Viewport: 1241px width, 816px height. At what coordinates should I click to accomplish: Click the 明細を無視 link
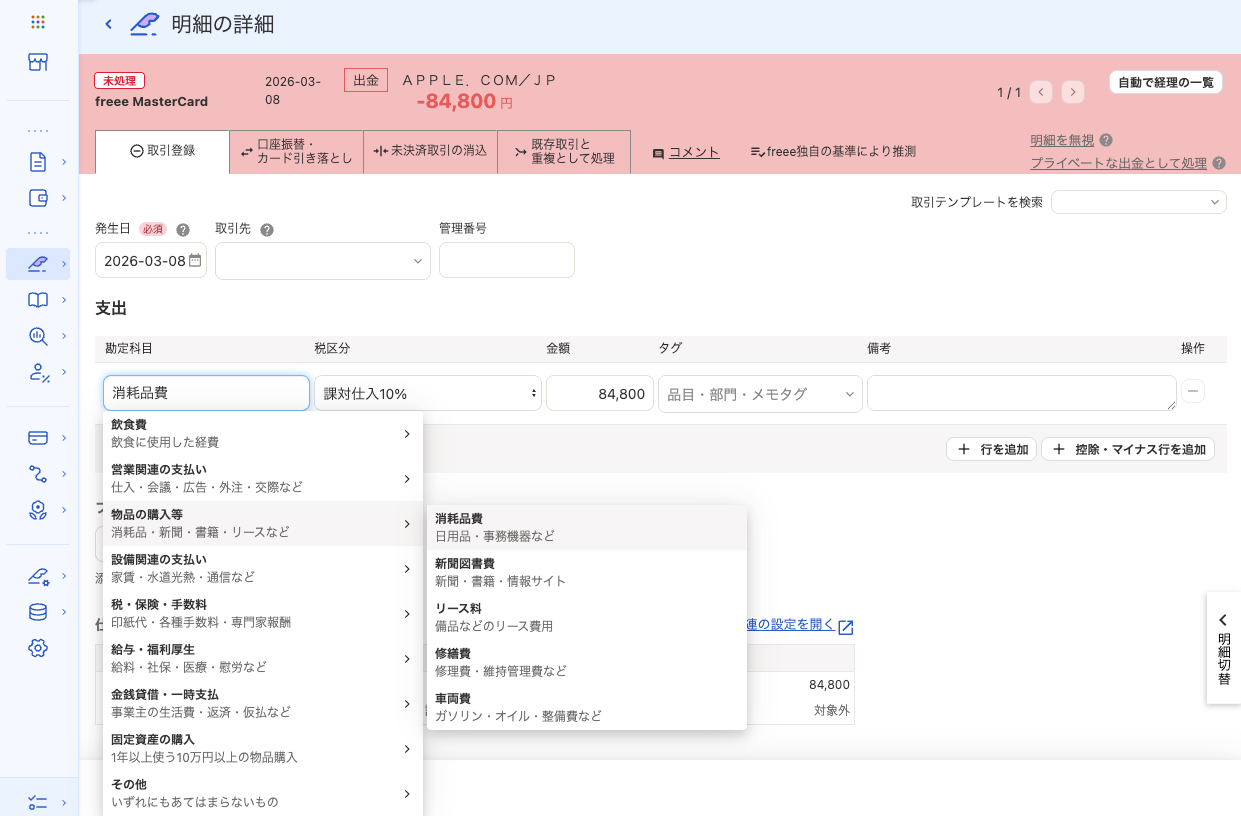coord(1062,141)
